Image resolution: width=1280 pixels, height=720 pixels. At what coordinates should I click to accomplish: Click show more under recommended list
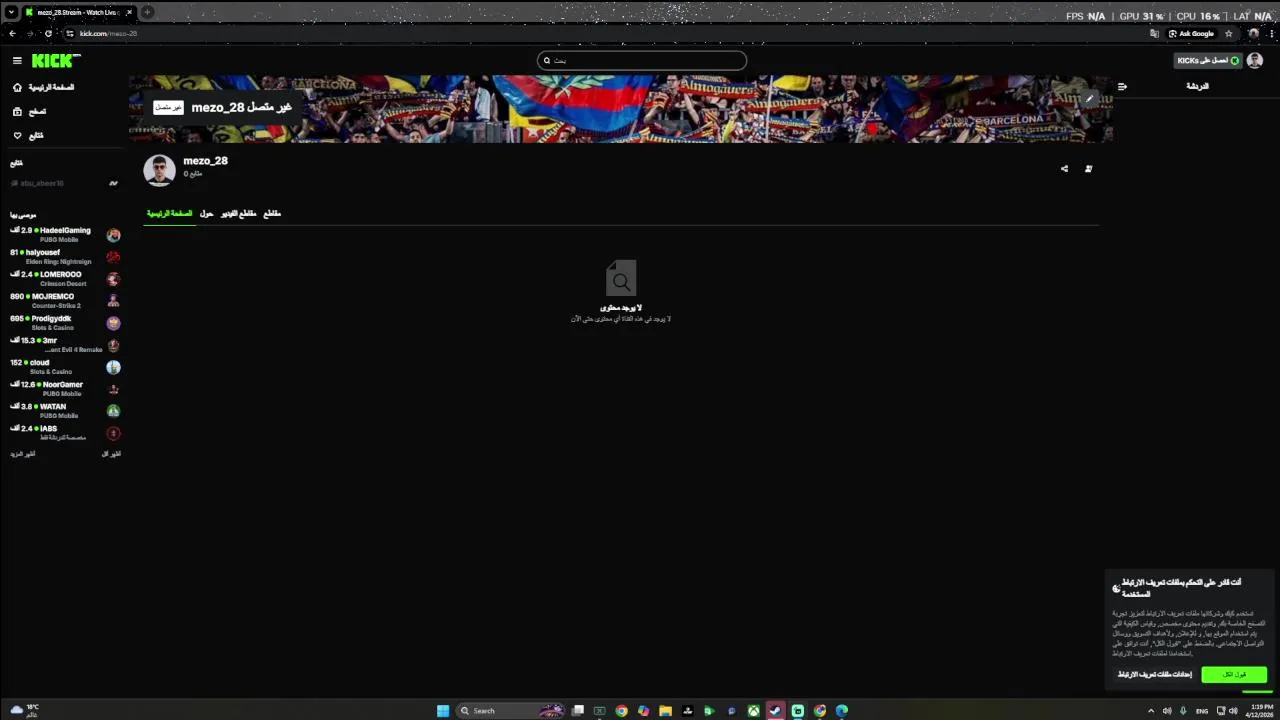[23, 454]
